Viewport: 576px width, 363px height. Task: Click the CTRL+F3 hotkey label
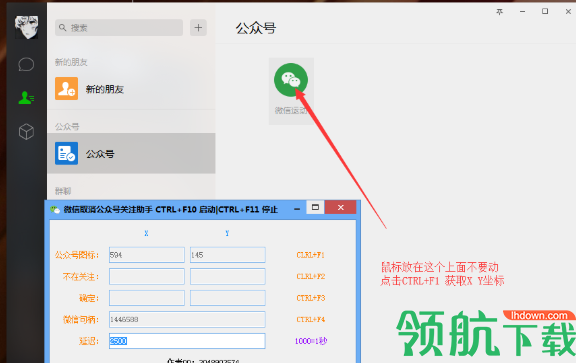pos(311,298)
